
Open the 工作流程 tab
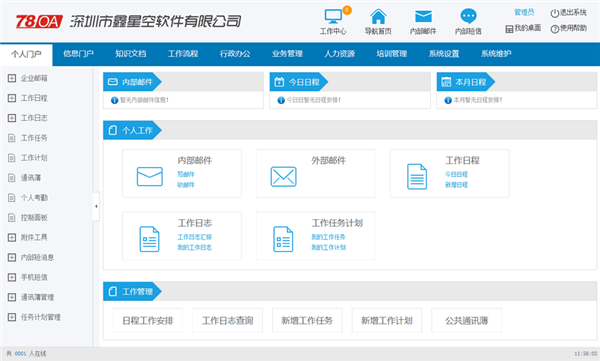point(183,54)
